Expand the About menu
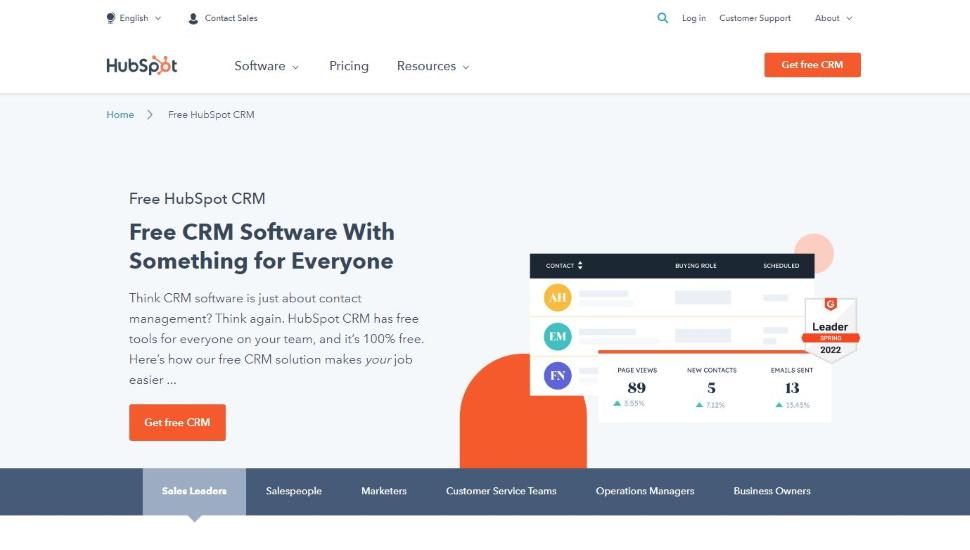970x550 pixels. click(833, 18)
